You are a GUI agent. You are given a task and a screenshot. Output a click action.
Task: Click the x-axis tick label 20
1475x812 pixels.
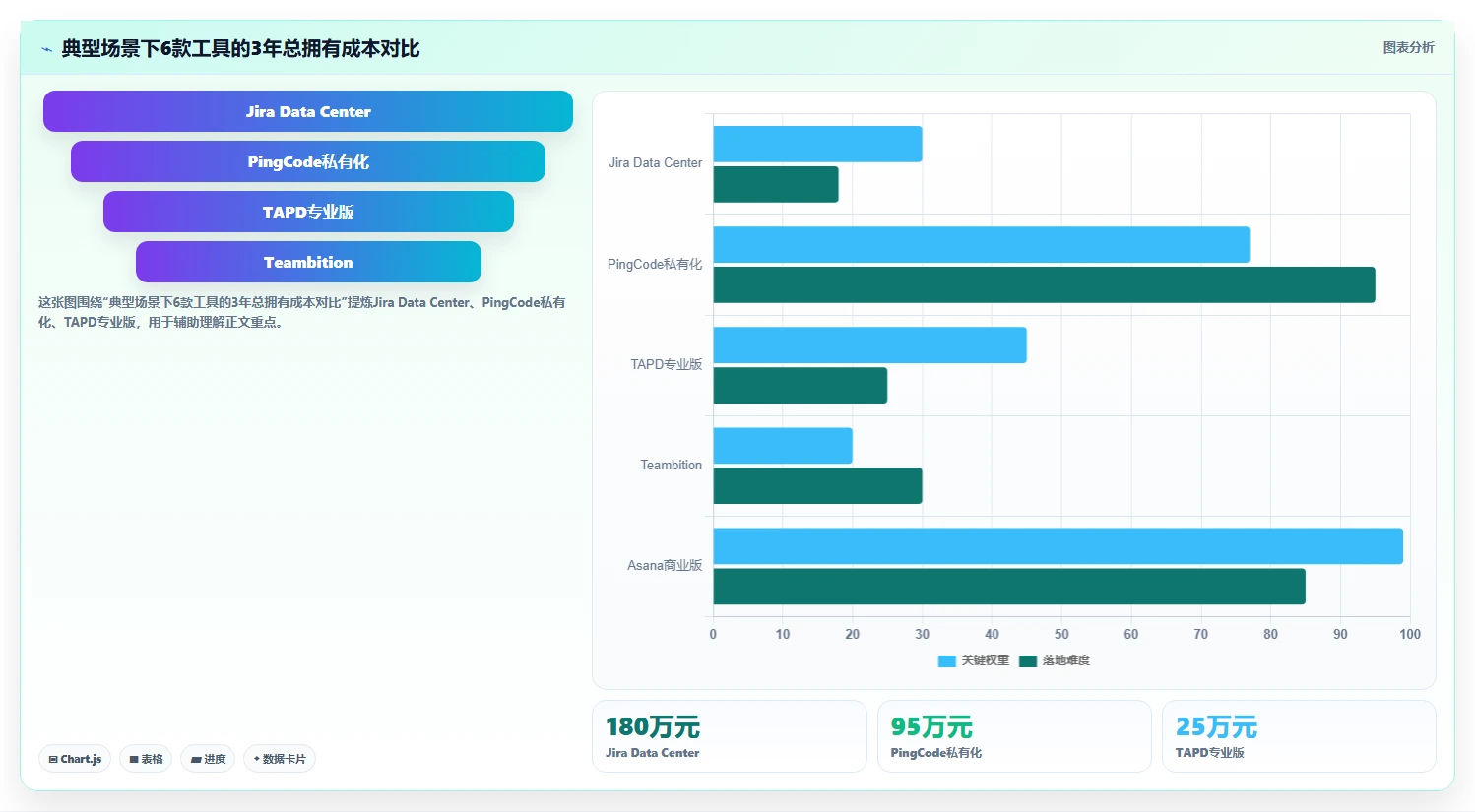(853, 634)
